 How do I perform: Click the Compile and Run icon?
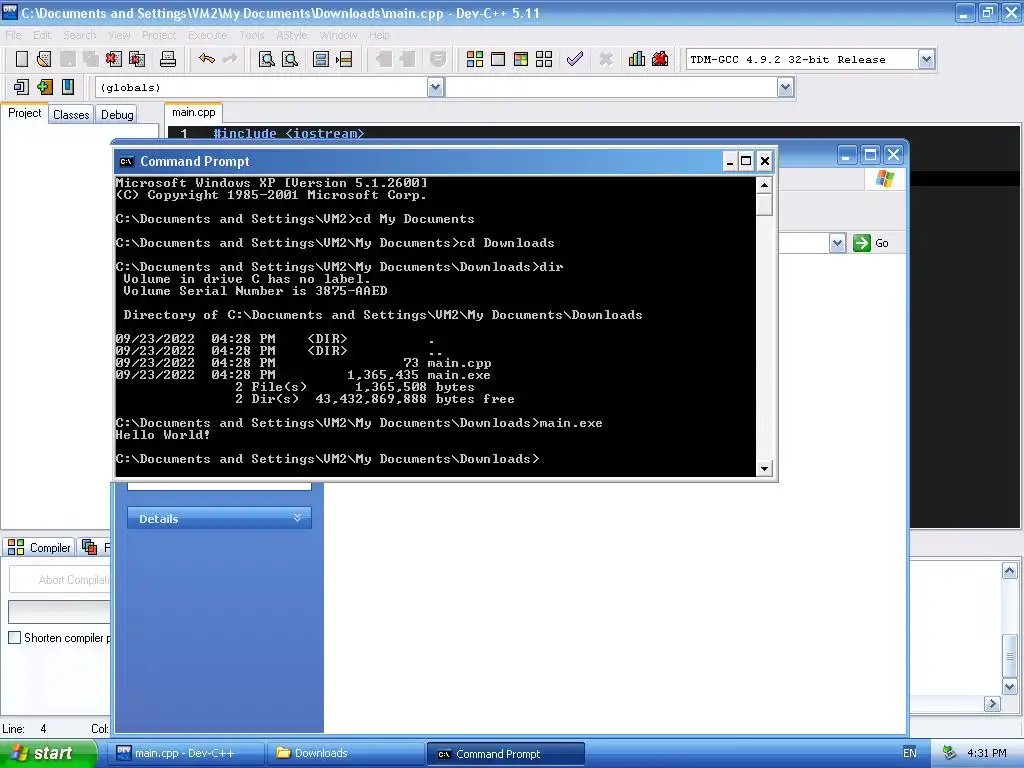(x=520, y=59)
